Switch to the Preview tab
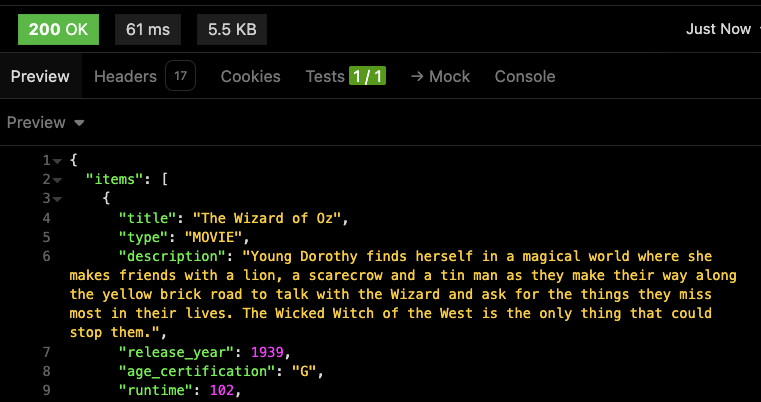761x402 pixels. click(x=40, y=76)
